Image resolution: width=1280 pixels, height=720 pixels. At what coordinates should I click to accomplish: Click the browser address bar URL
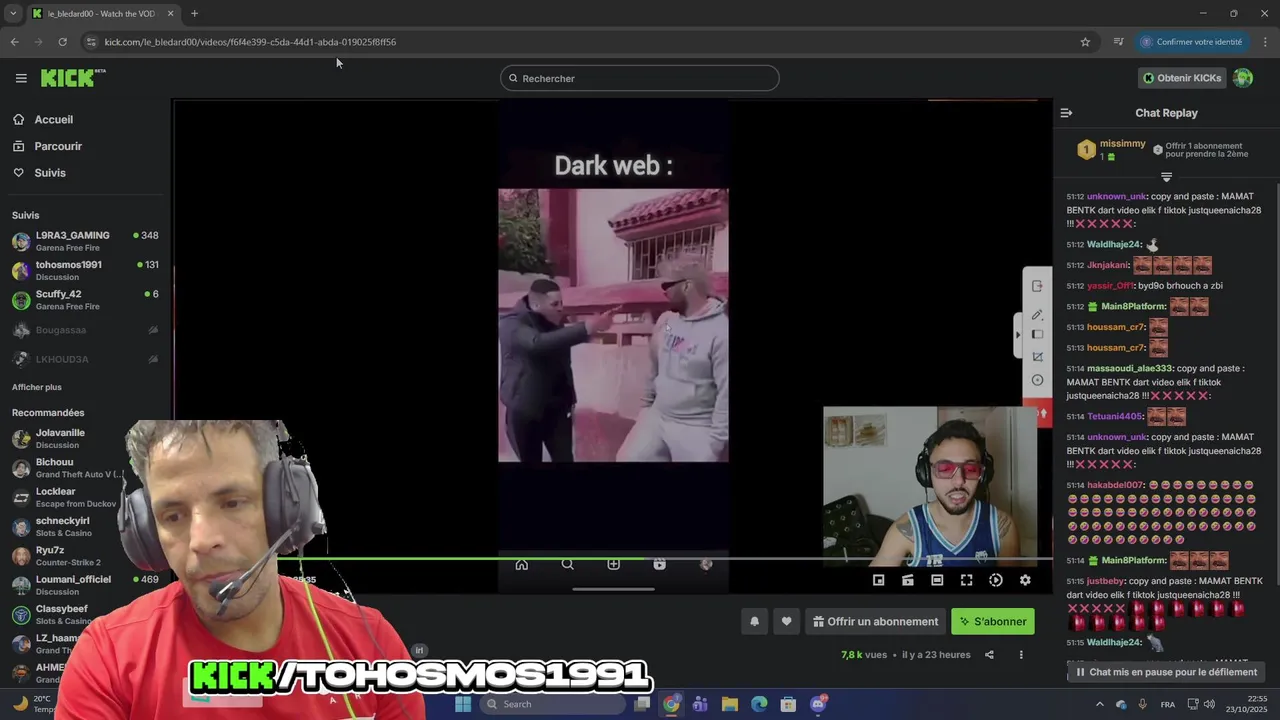250,42
